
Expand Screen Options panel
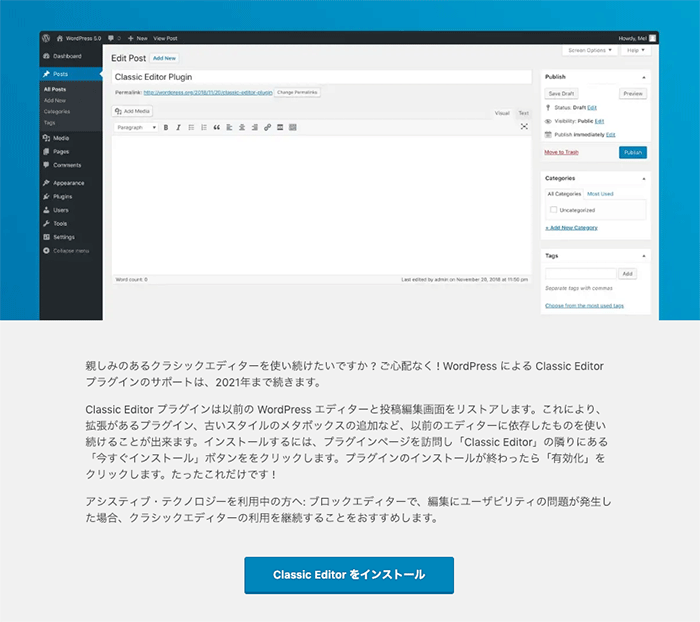pyautogui.click(x=590, y=50)
